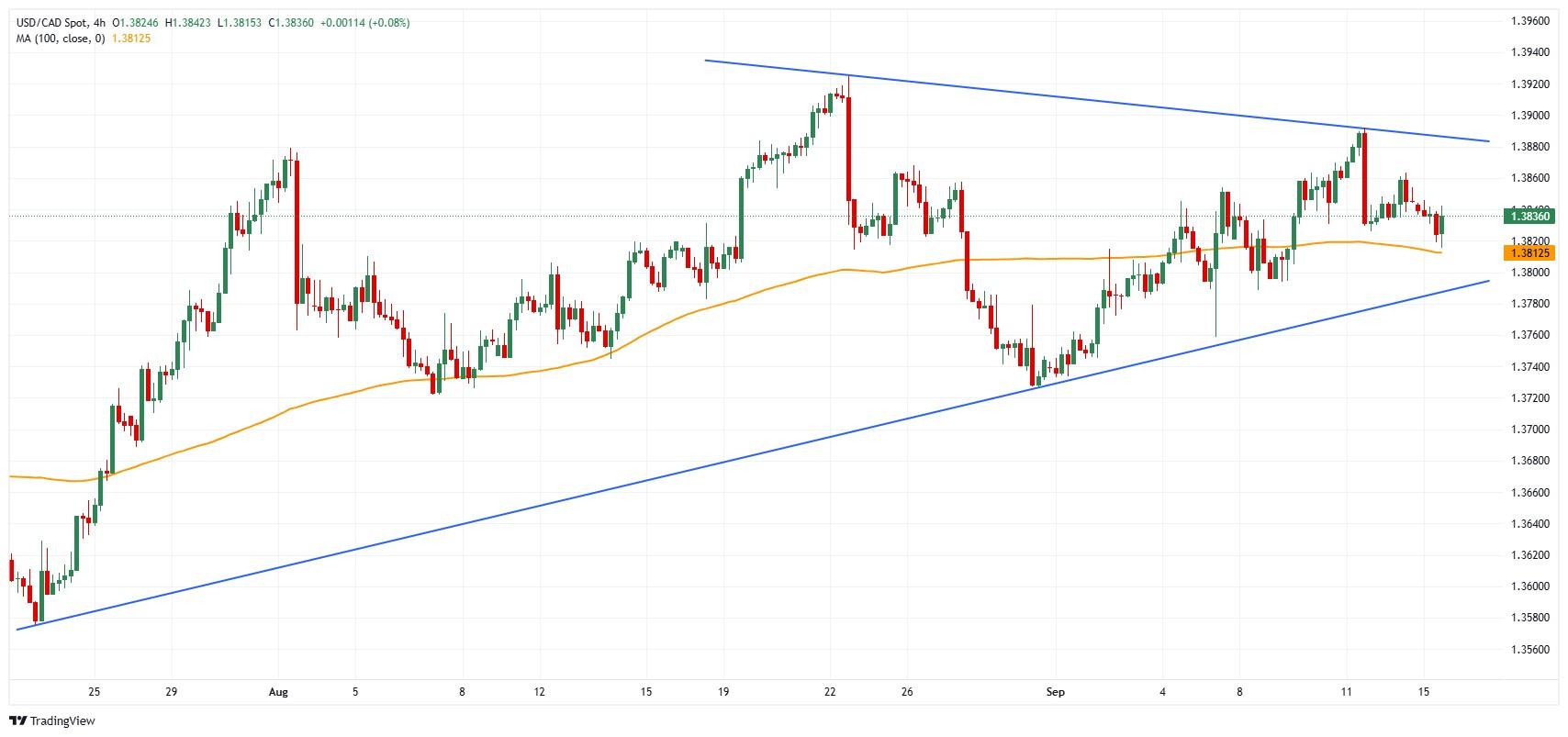Screen dimensions: 1568x737
Task: Click the 1.36600 price axis label
Action: pyautogui.click(x=1529, y=492)
